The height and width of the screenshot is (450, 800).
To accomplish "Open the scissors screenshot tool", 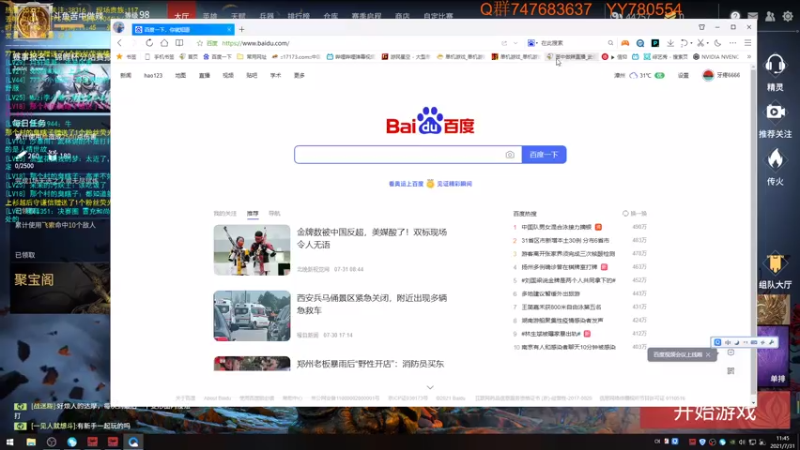I will coord(701,43).
